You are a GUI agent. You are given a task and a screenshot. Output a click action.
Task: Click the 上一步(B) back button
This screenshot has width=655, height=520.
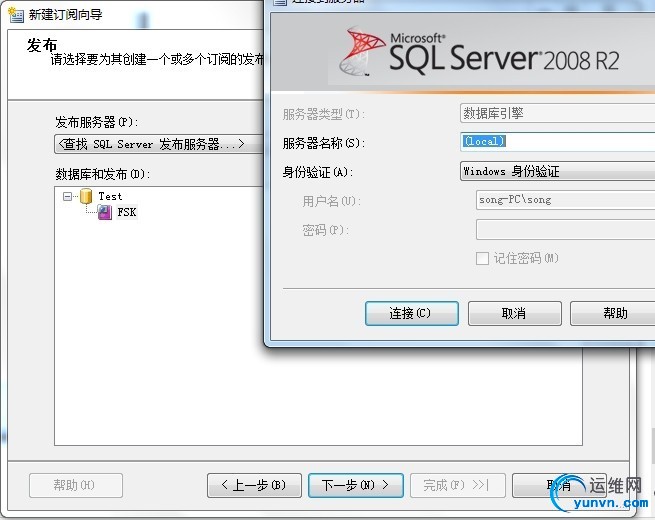(254, 485)
